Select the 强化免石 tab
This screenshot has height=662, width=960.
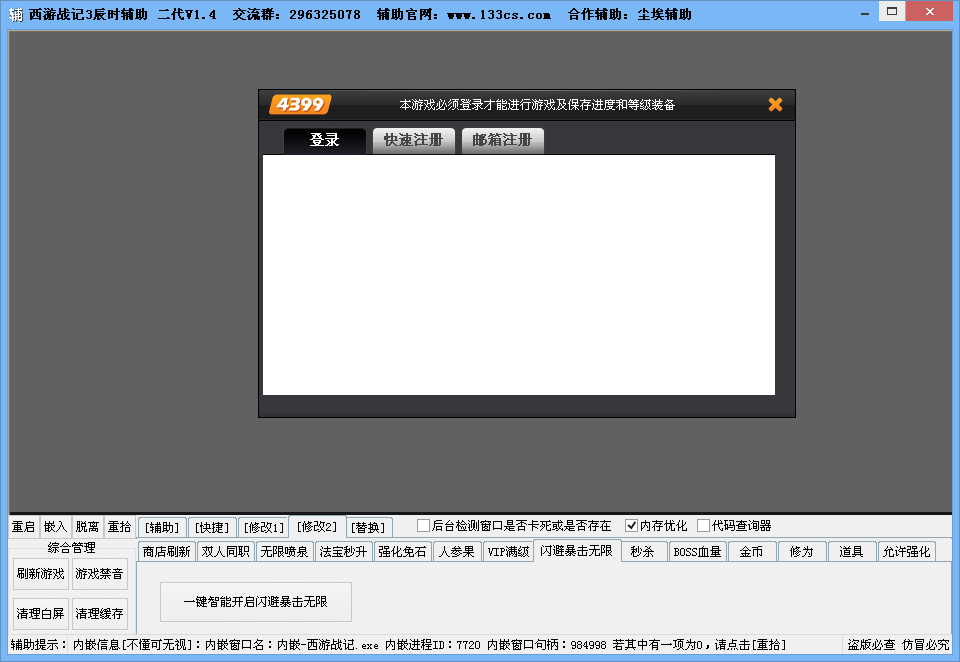pyautogui.click(x=402, y=552)
